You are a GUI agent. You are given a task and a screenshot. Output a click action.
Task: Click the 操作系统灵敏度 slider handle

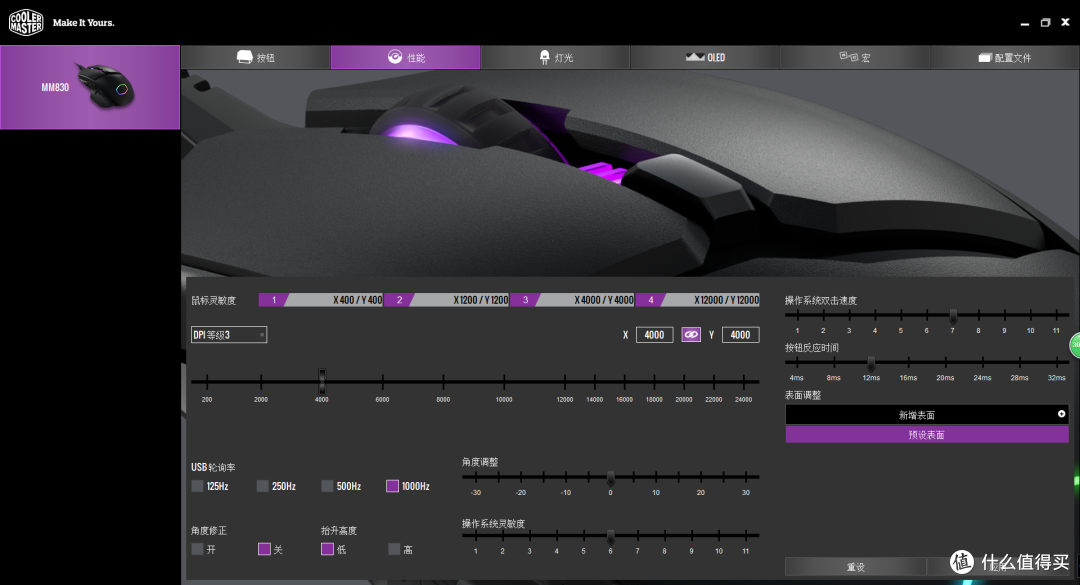click(610, 536)
